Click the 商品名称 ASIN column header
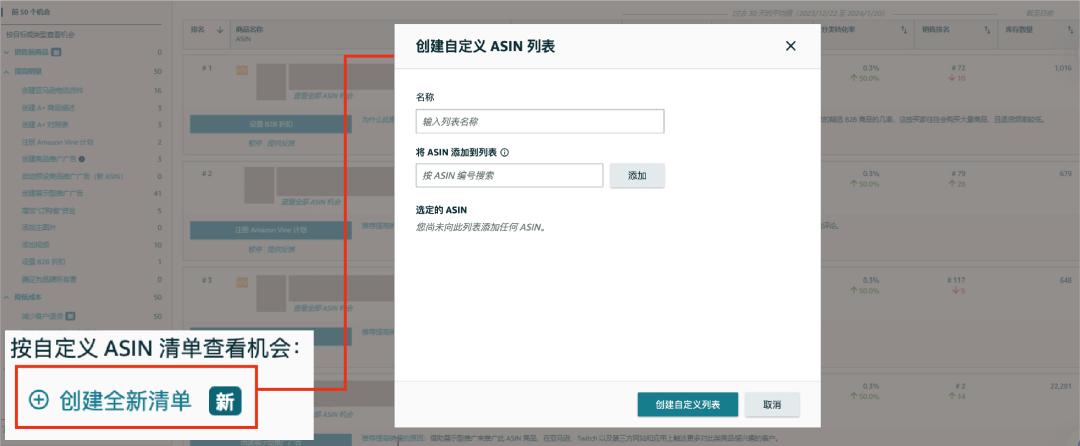 [x=249, y=34]
